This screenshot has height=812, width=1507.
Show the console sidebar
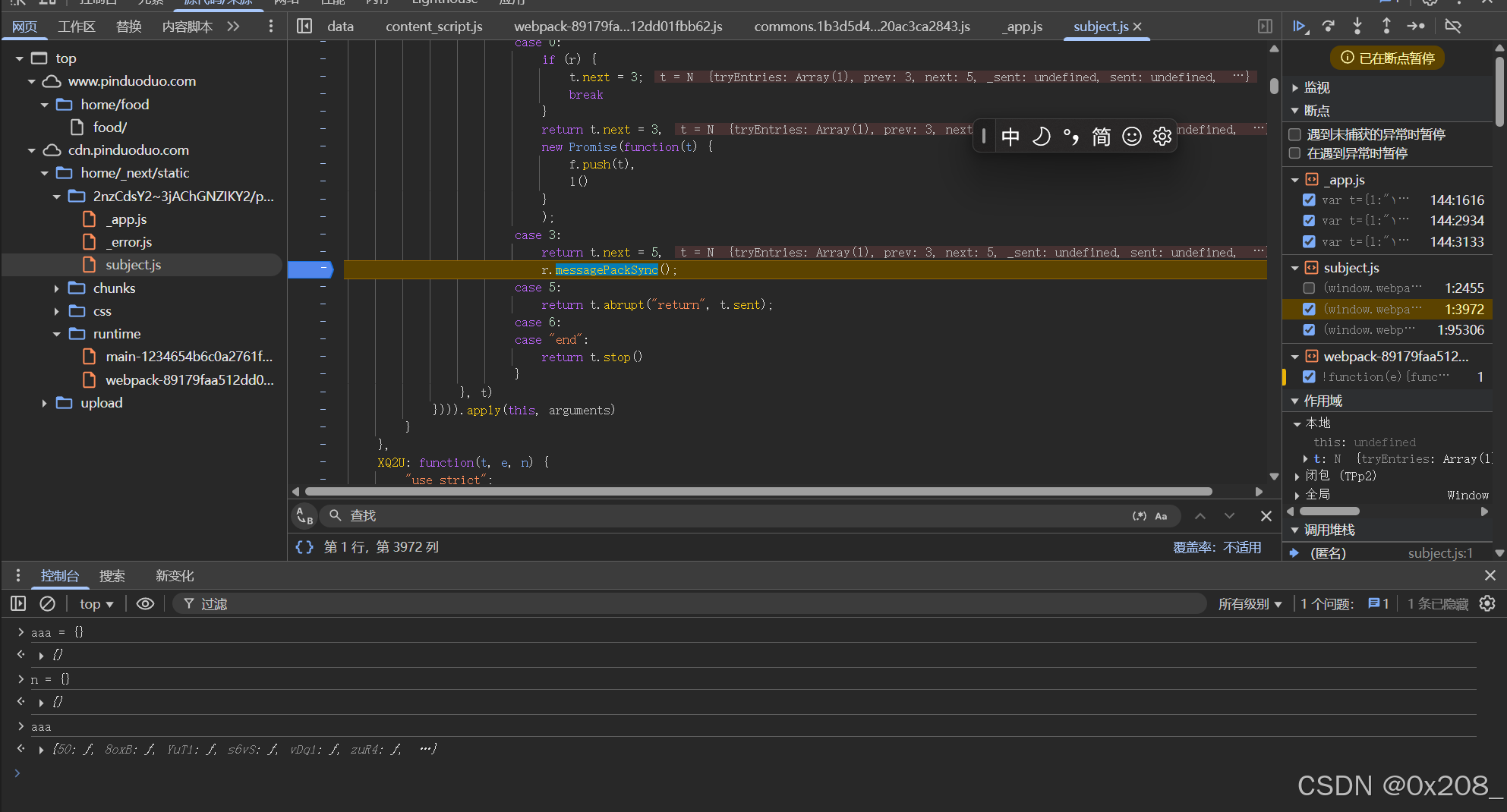pos(18,604)
